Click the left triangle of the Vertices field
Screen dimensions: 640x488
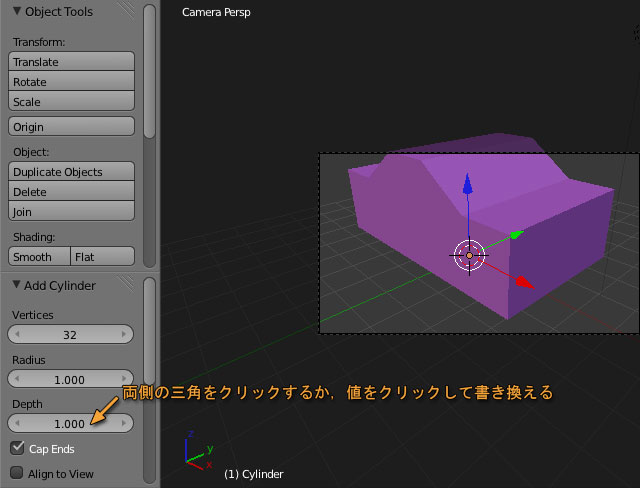(x=16, y=334)
